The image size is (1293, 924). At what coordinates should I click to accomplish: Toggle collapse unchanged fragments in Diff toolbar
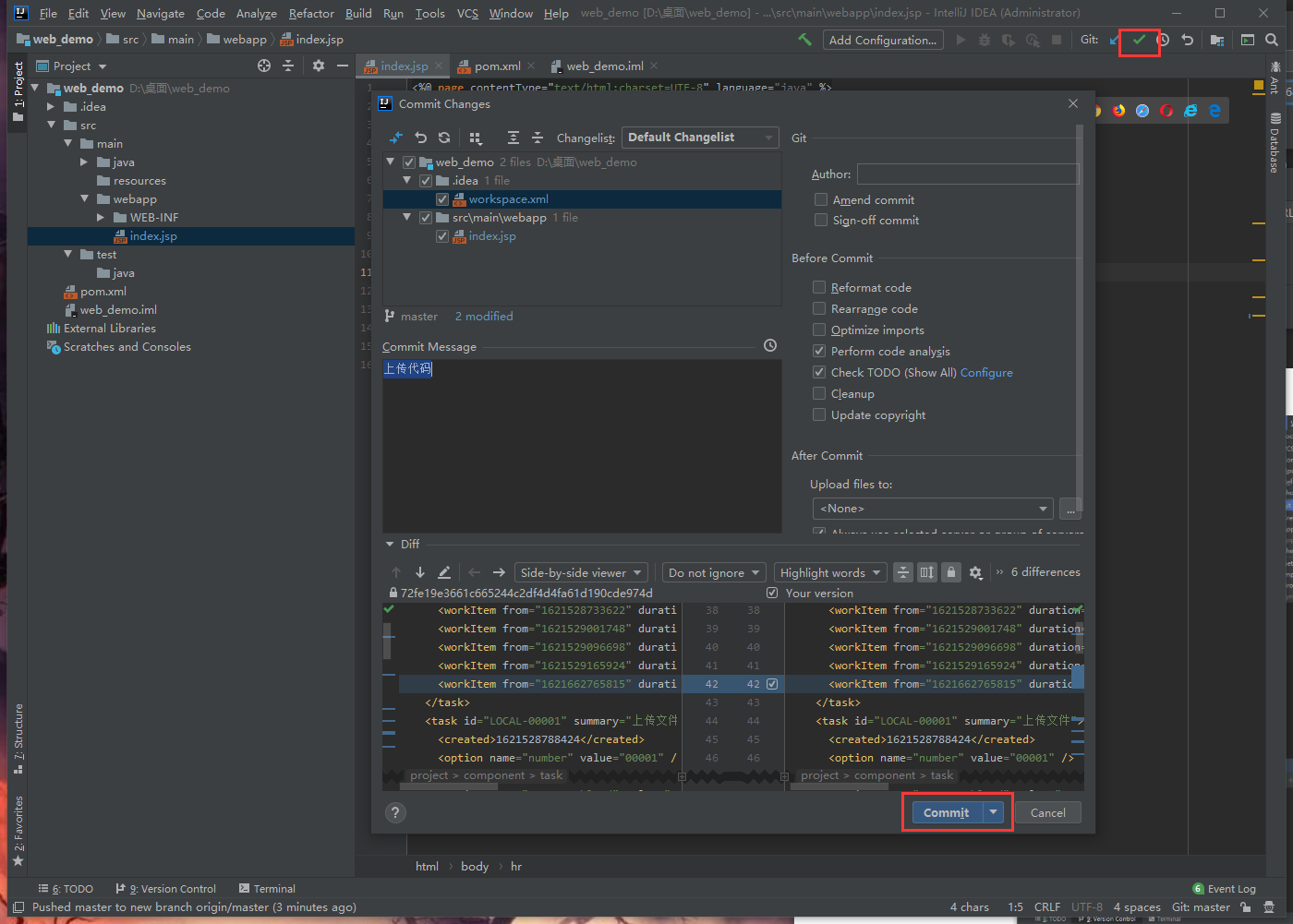[x=903, y=572]
